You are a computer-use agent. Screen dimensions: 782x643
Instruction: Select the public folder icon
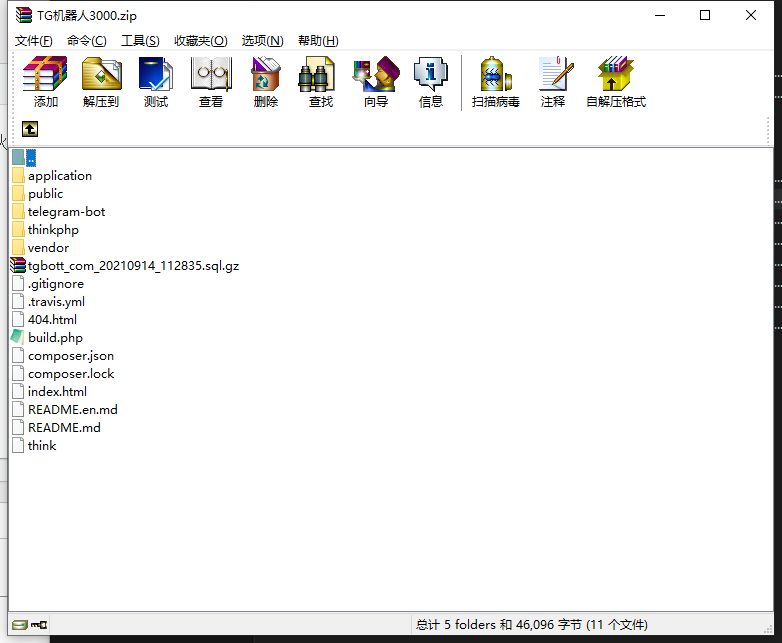point(18,194)
